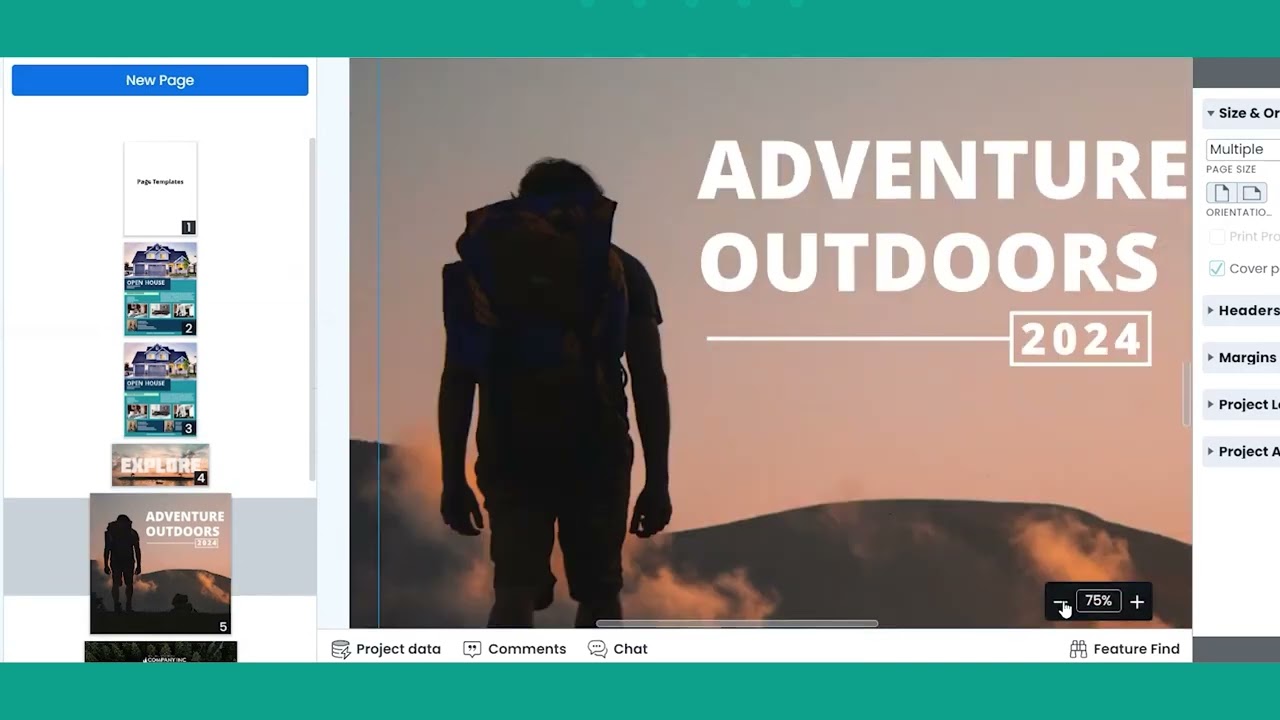Image resolution: width=1280 pixels, height=720 pixels.
Task: Select the 2024 boxed text on canvas
Action: (1080, 339)
